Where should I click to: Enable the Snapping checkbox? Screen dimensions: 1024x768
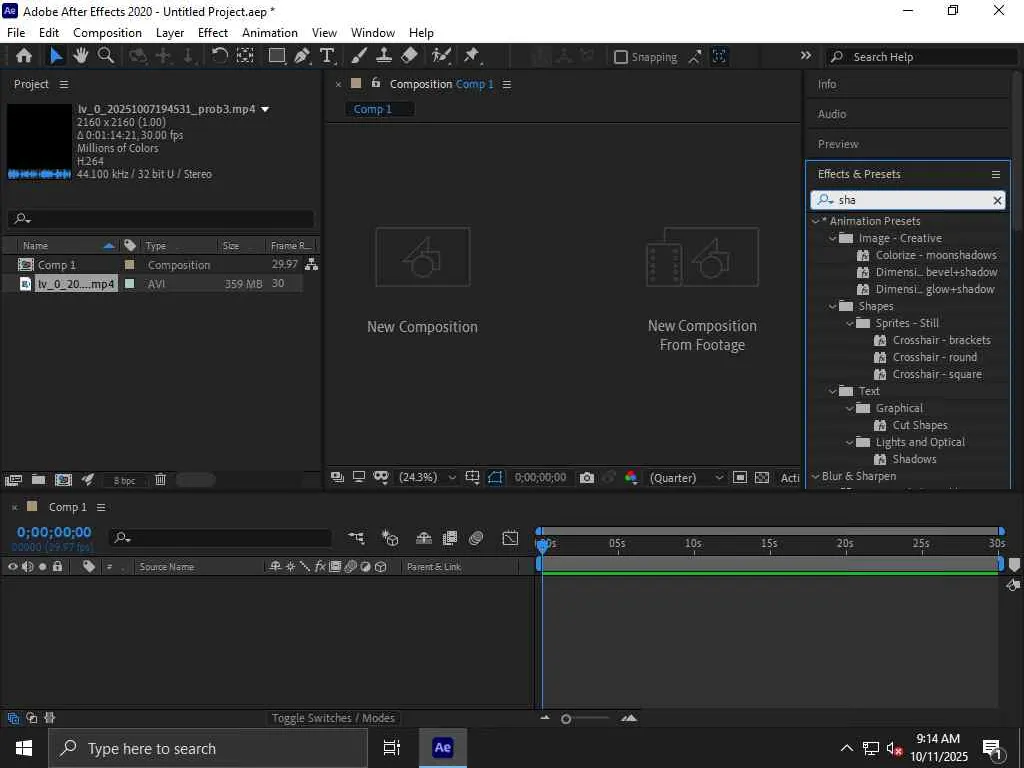[621, 57]
